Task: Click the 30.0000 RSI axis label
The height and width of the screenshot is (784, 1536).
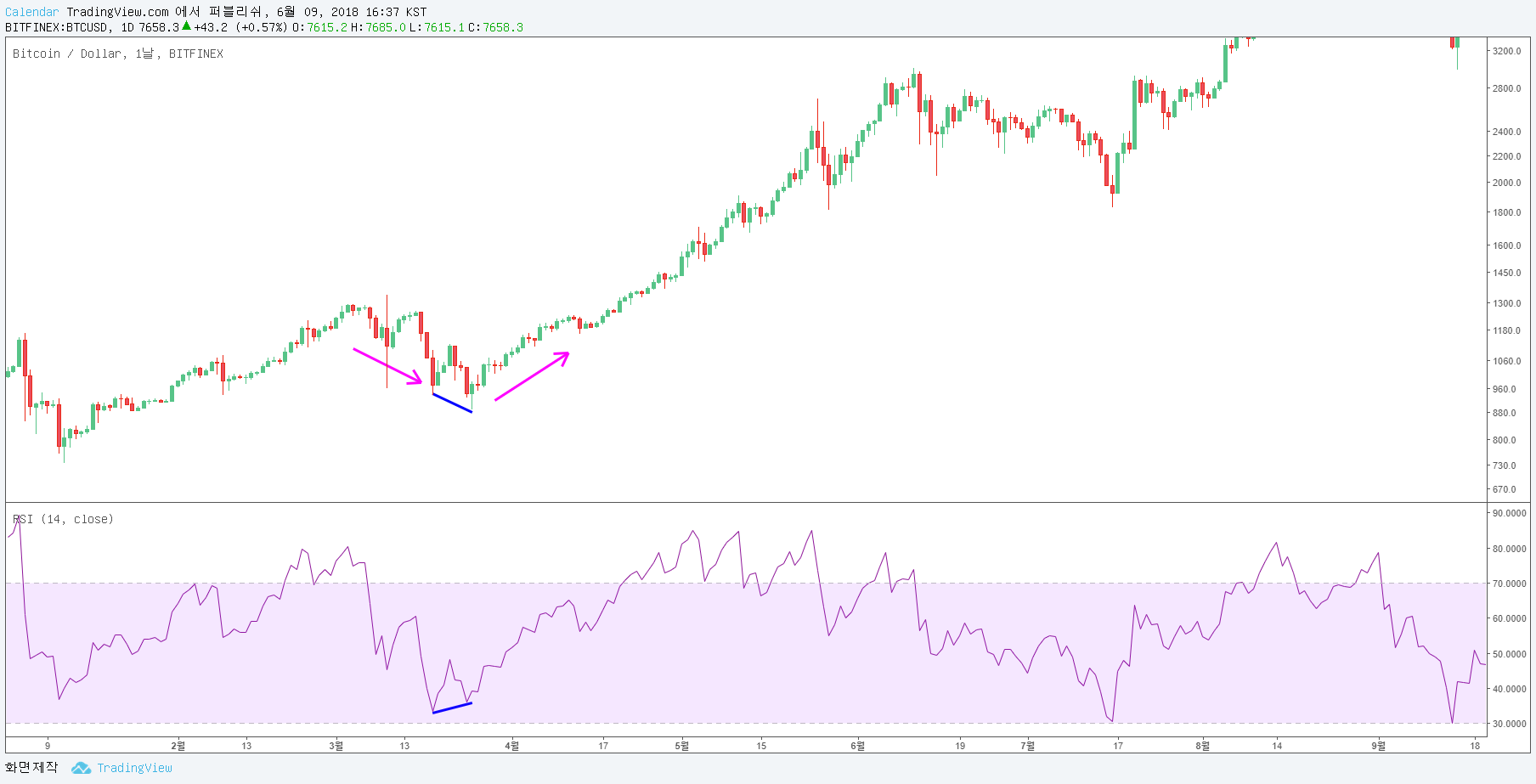Action: coord(1510,724)
